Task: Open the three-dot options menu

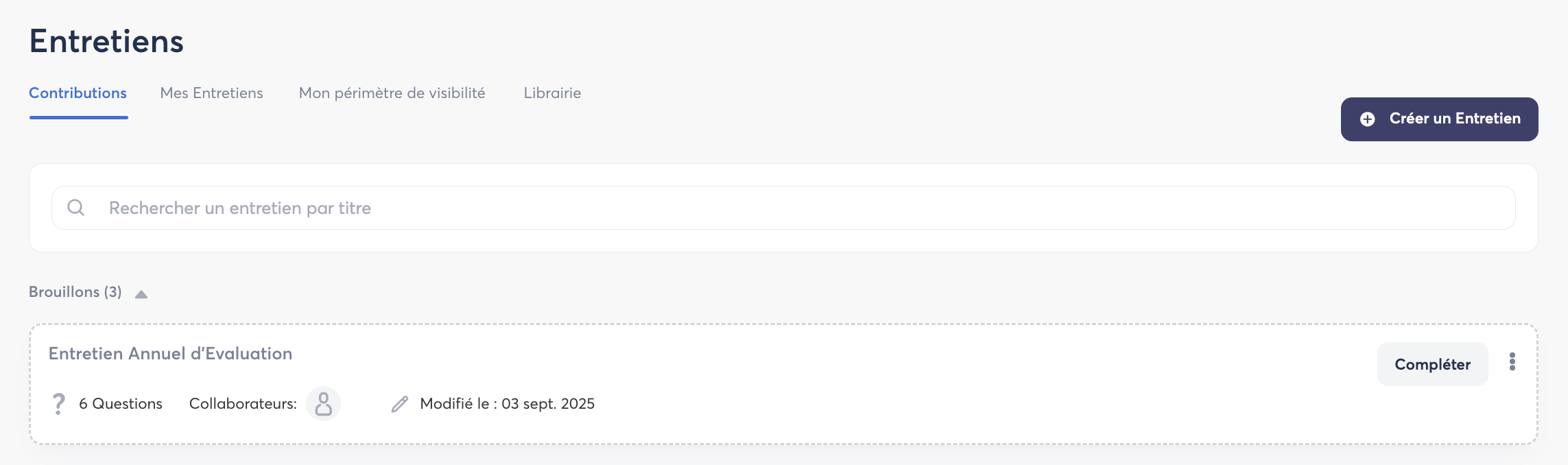Action: (x=1512, y=362)
